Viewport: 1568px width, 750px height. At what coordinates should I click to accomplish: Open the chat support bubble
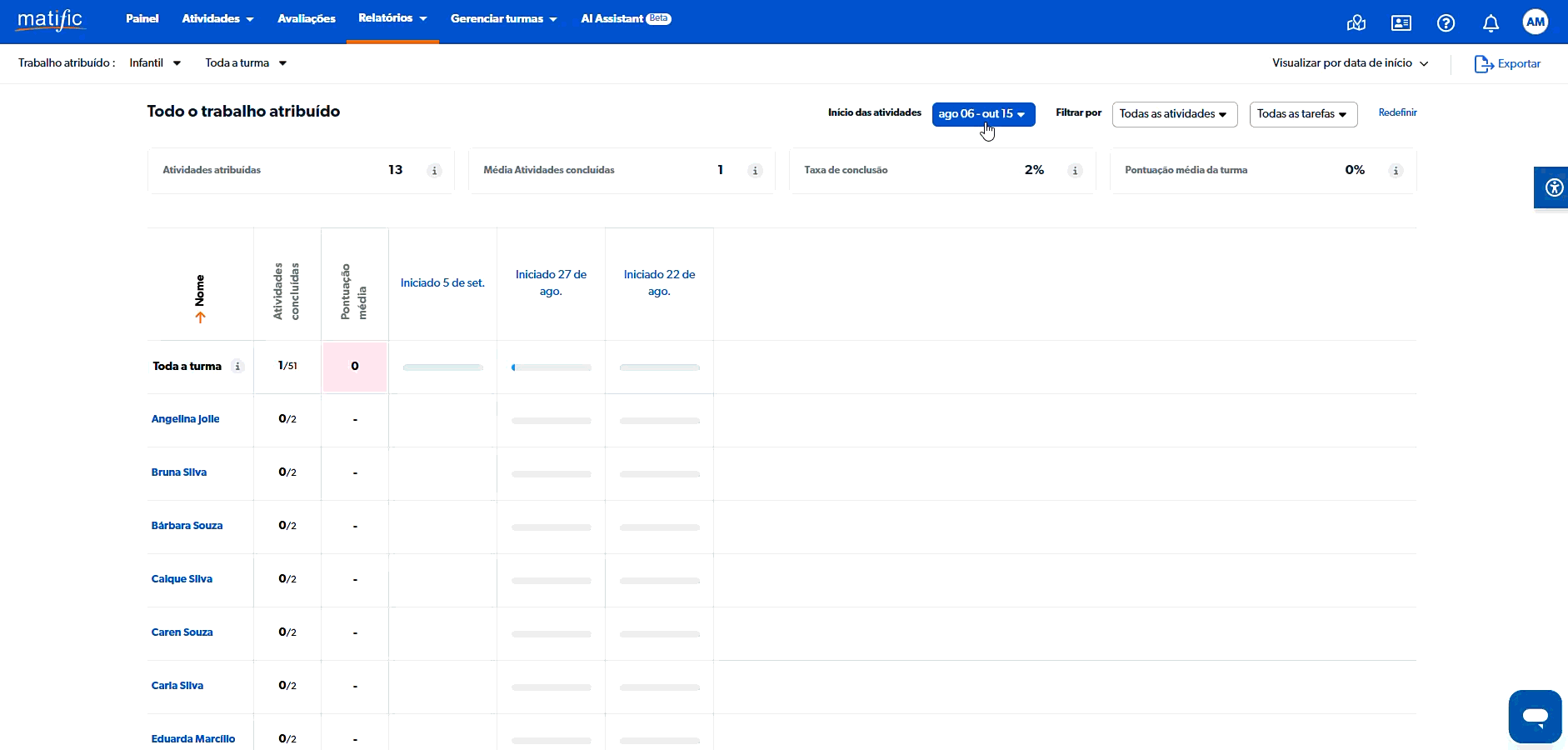pyautogui.click(x=1534, y=716)
